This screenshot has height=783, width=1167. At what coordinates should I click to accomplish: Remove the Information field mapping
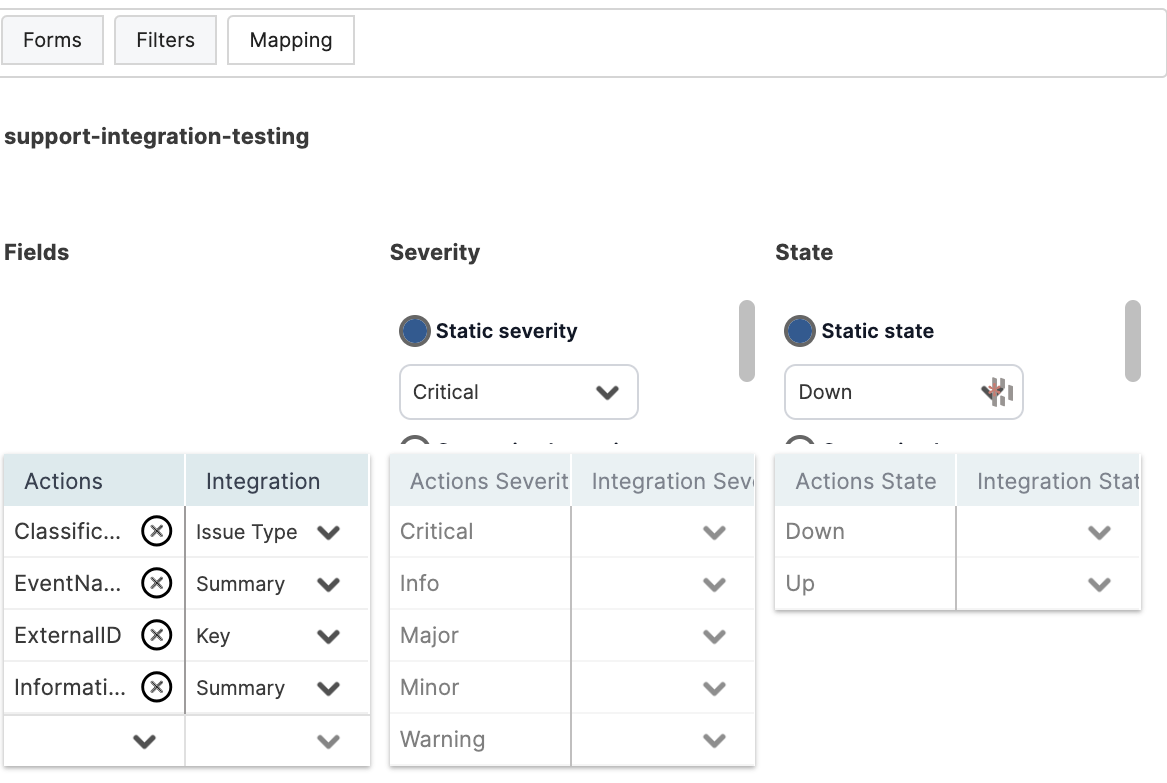[x=156, y=688]
